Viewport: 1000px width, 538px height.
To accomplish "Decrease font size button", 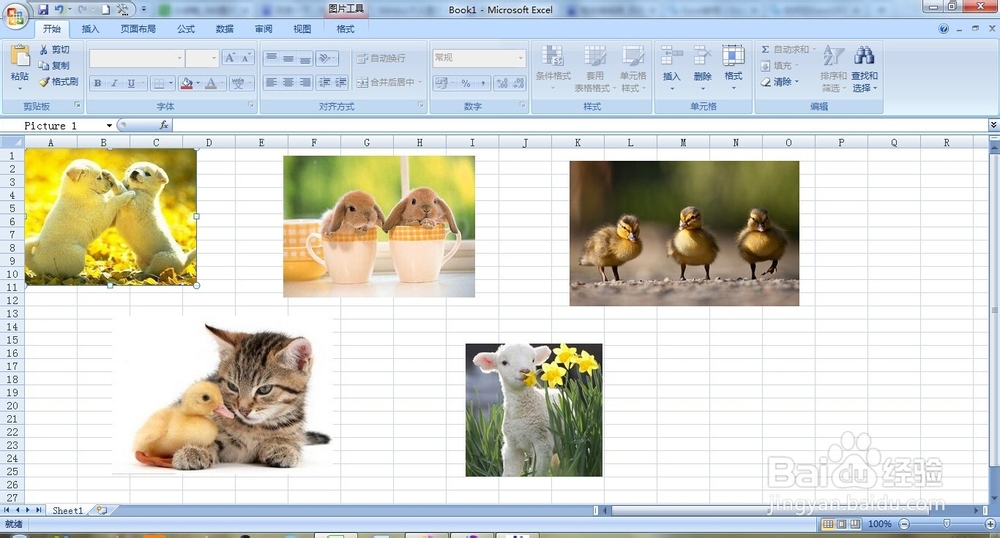I will point(246,58).
